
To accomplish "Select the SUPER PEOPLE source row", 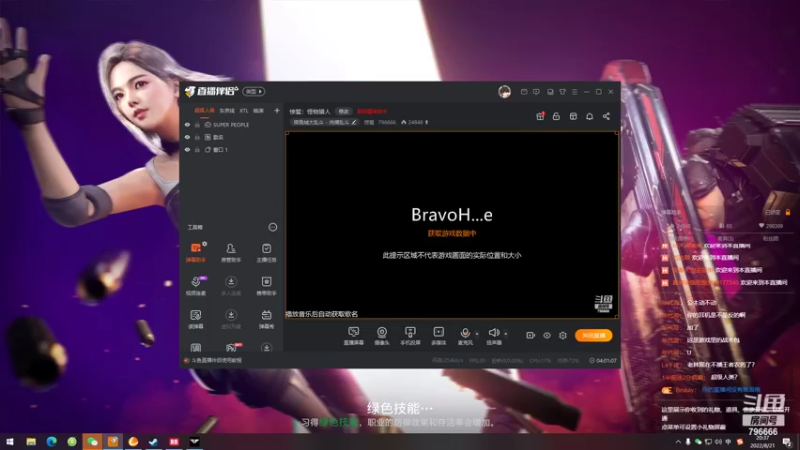I will [x=231, y=124].
